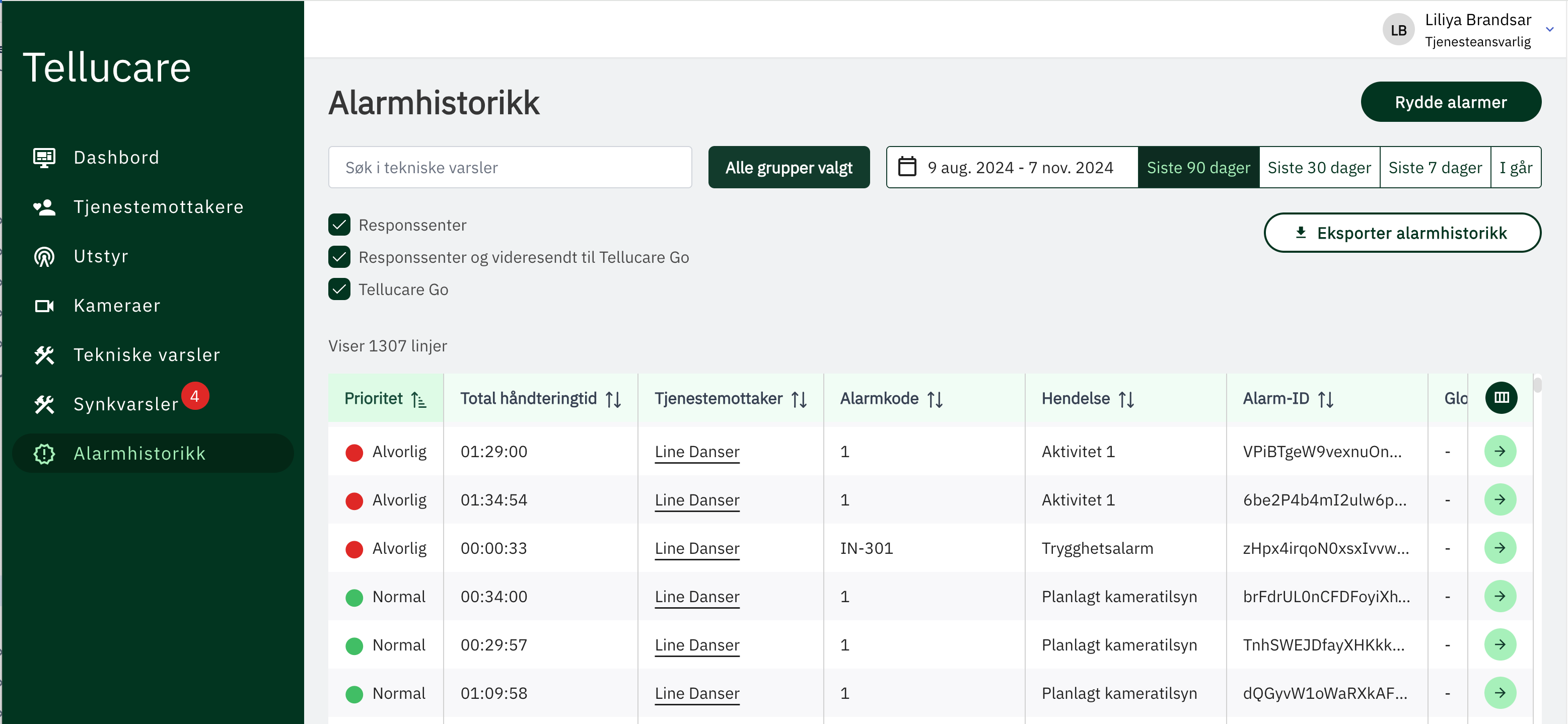1568x724 pixels.
Task: Click the LB user avatar
Action: pos(1398,30)
